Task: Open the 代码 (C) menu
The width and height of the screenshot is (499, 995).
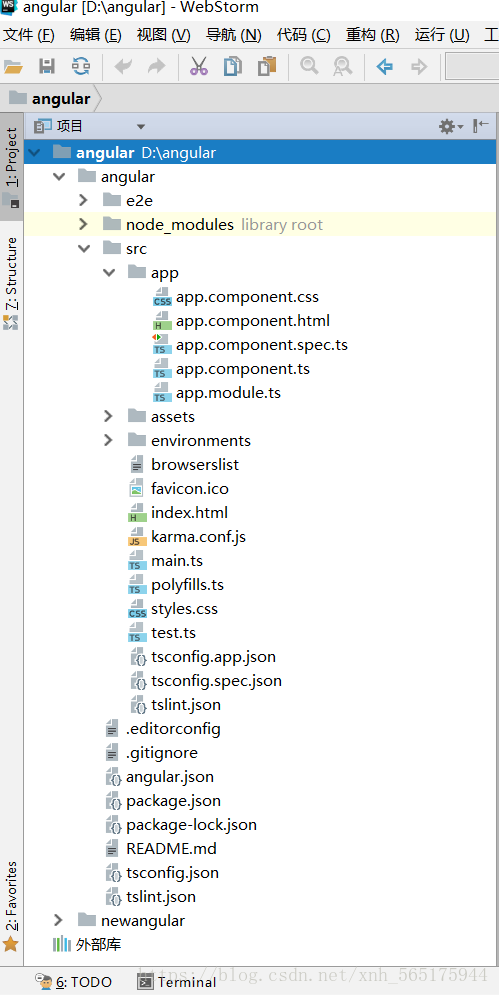Action: tap(303, 35)
